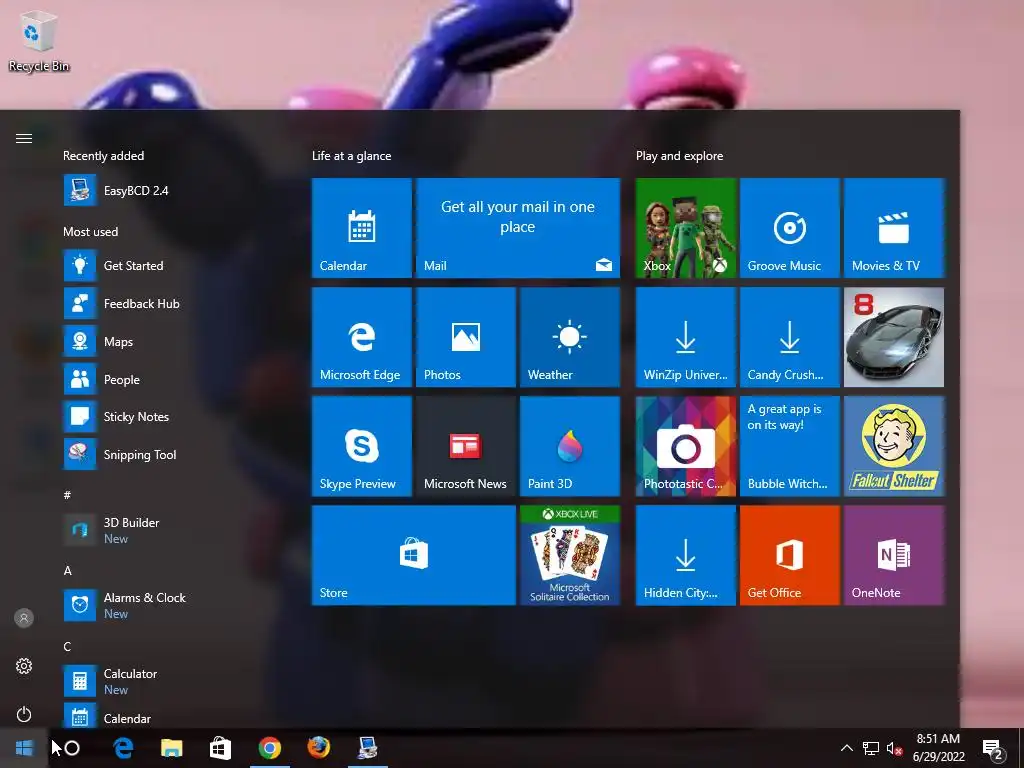
Task: Switch to Google Chrome on taskbar
Action: click(x=270, y=748)
